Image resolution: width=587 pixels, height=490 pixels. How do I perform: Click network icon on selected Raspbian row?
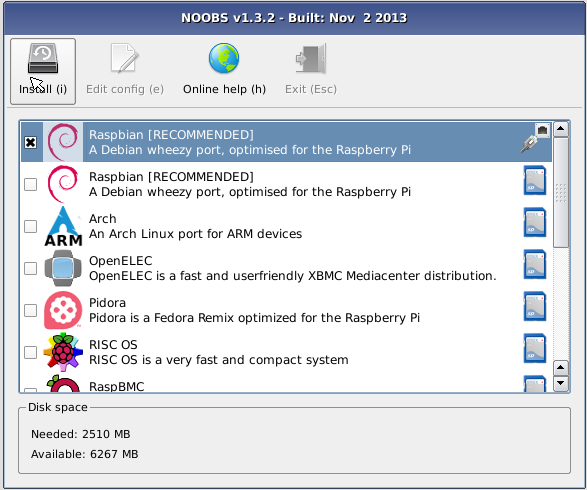point(536,137)
